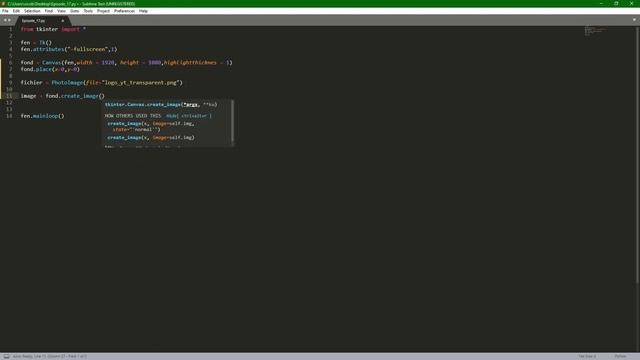The image size is (640, 360).
Task: Open the Preferences menu
Action: [x=124, y=11]
